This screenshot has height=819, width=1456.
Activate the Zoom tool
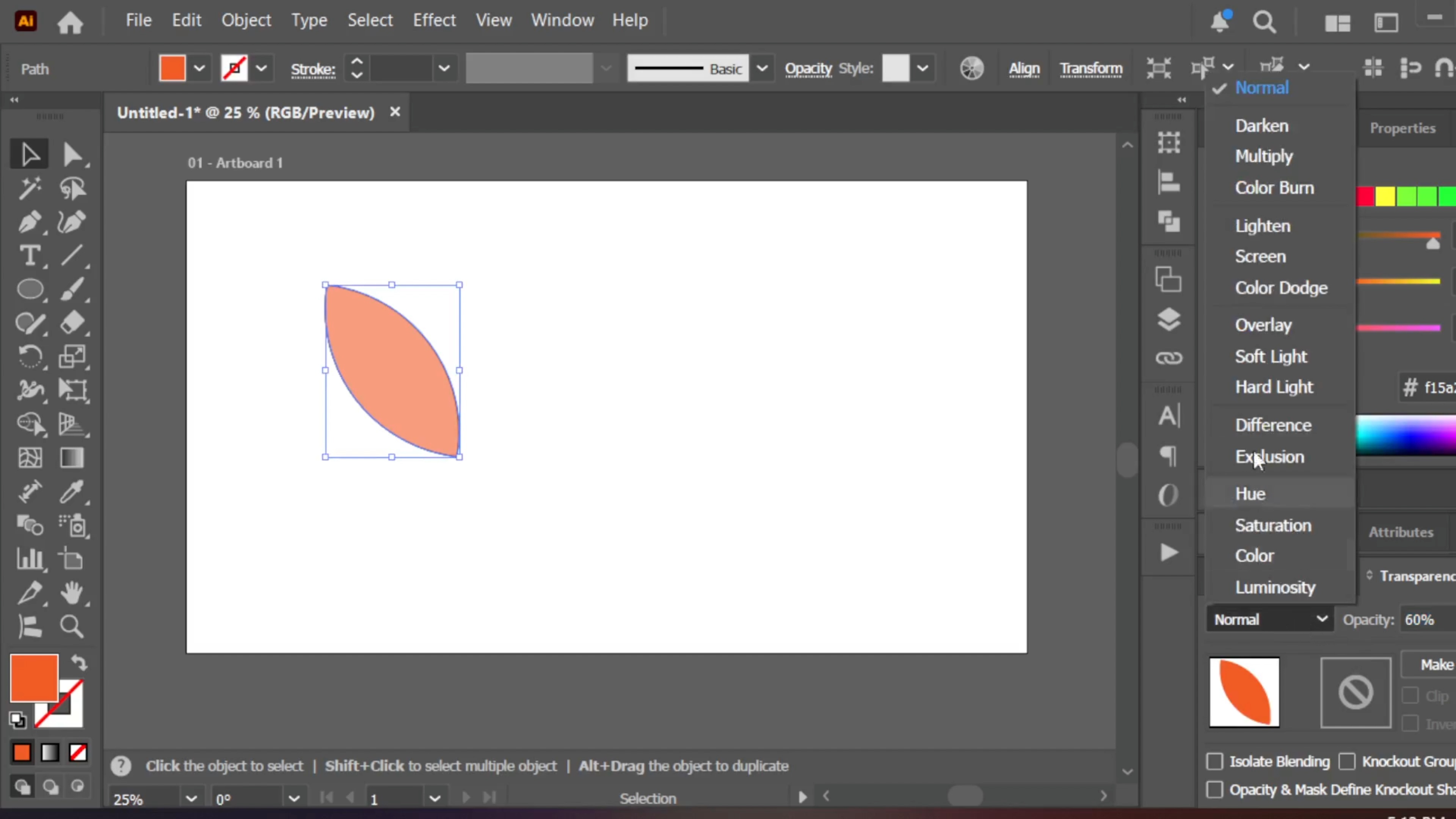(72, 626)
